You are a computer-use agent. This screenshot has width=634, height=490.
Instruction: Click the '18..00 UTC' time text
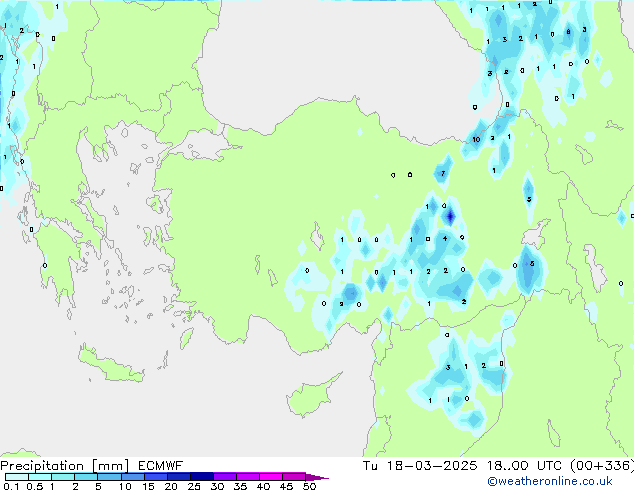click(524, 466)
